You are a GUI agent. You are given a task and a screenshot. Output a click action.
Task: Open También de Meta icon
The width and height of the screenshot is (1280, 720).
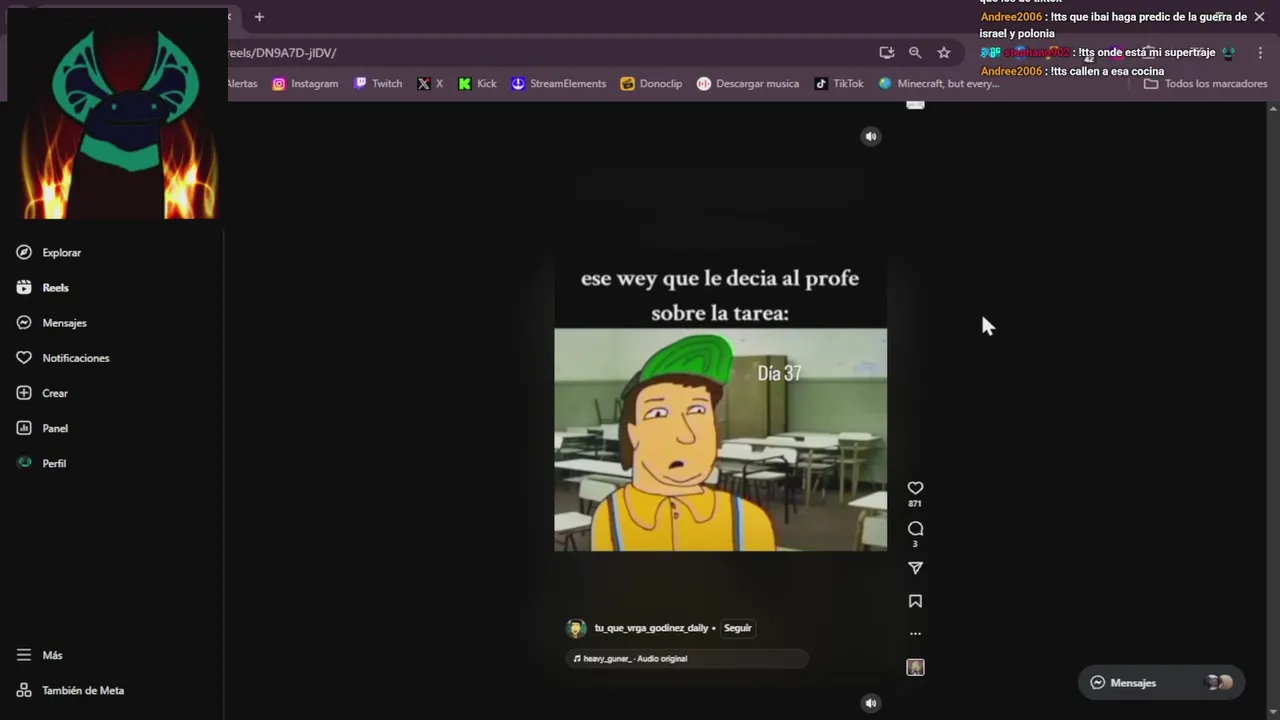pos(24,690)
